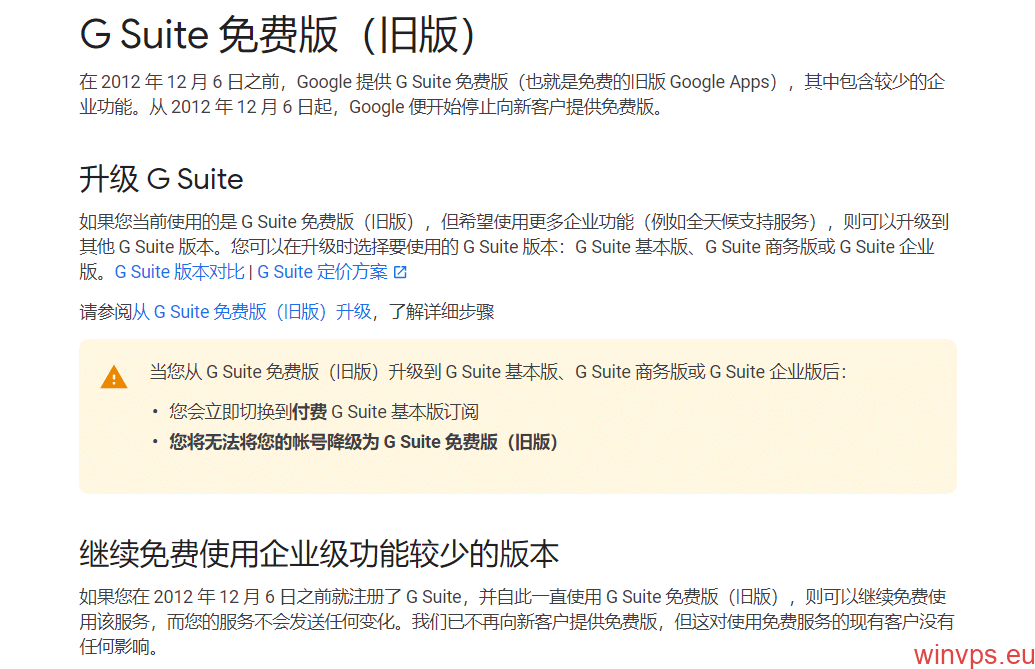Click the external link icon beside 定价方案

(x=400, y=272)
